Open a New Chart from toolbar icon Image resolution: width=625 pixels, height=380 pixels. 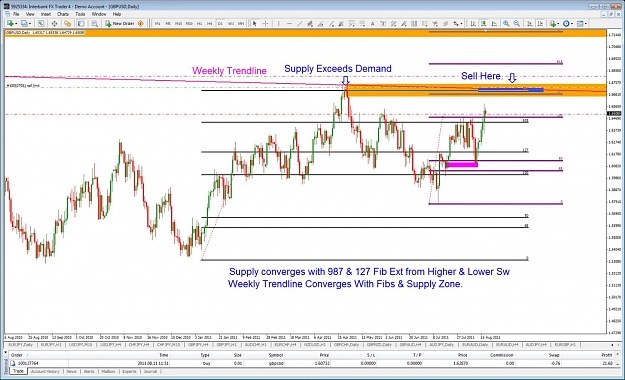(x=10, y=24)
